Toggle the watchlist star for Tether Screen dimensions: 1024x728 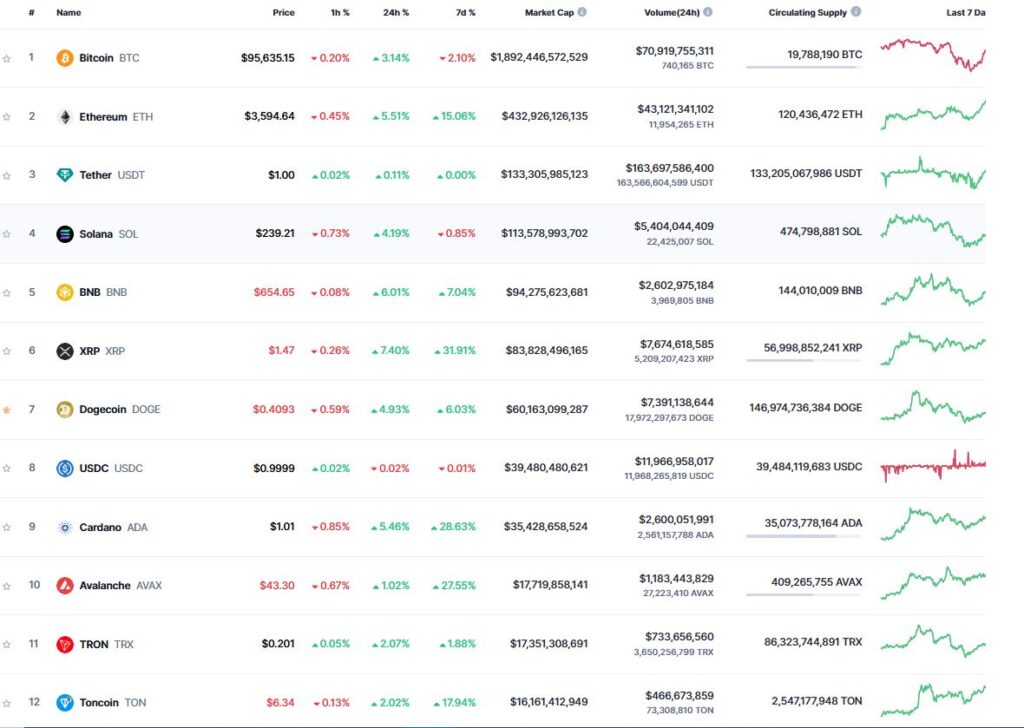[7, 176]
